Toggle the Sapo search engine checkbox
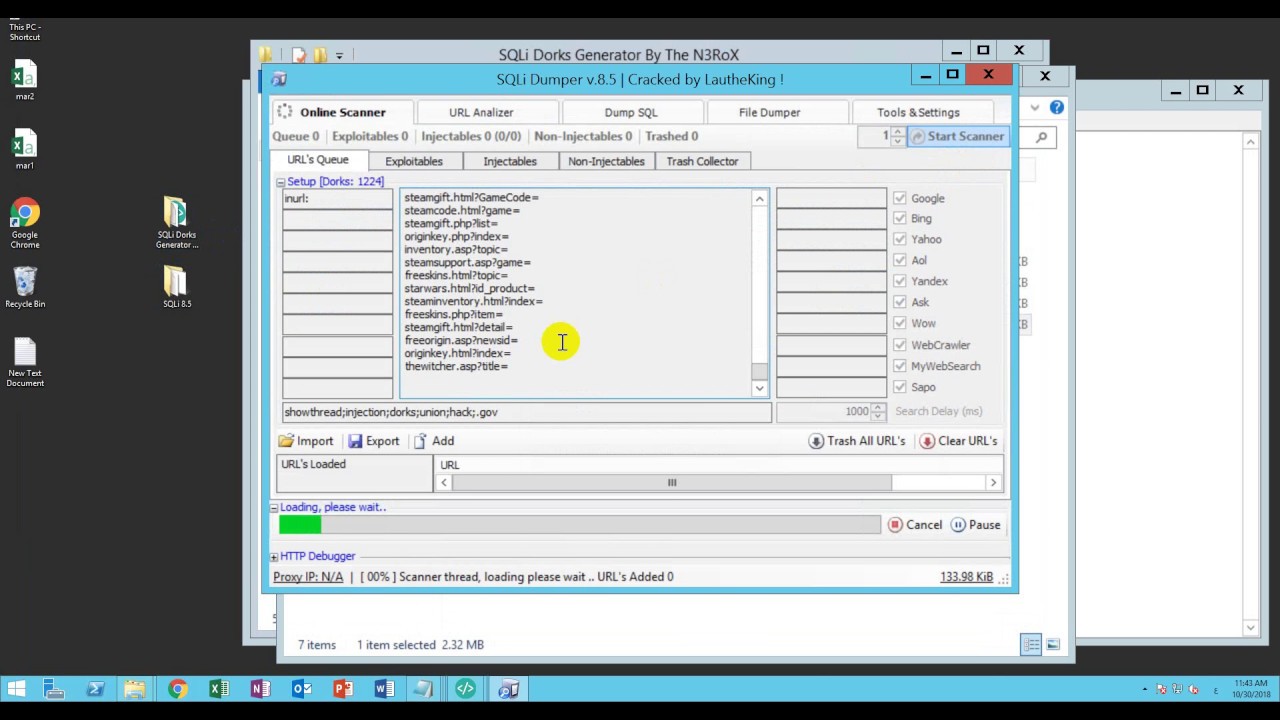This screenshot has width=1280, height=720. [x=900, y=387]
